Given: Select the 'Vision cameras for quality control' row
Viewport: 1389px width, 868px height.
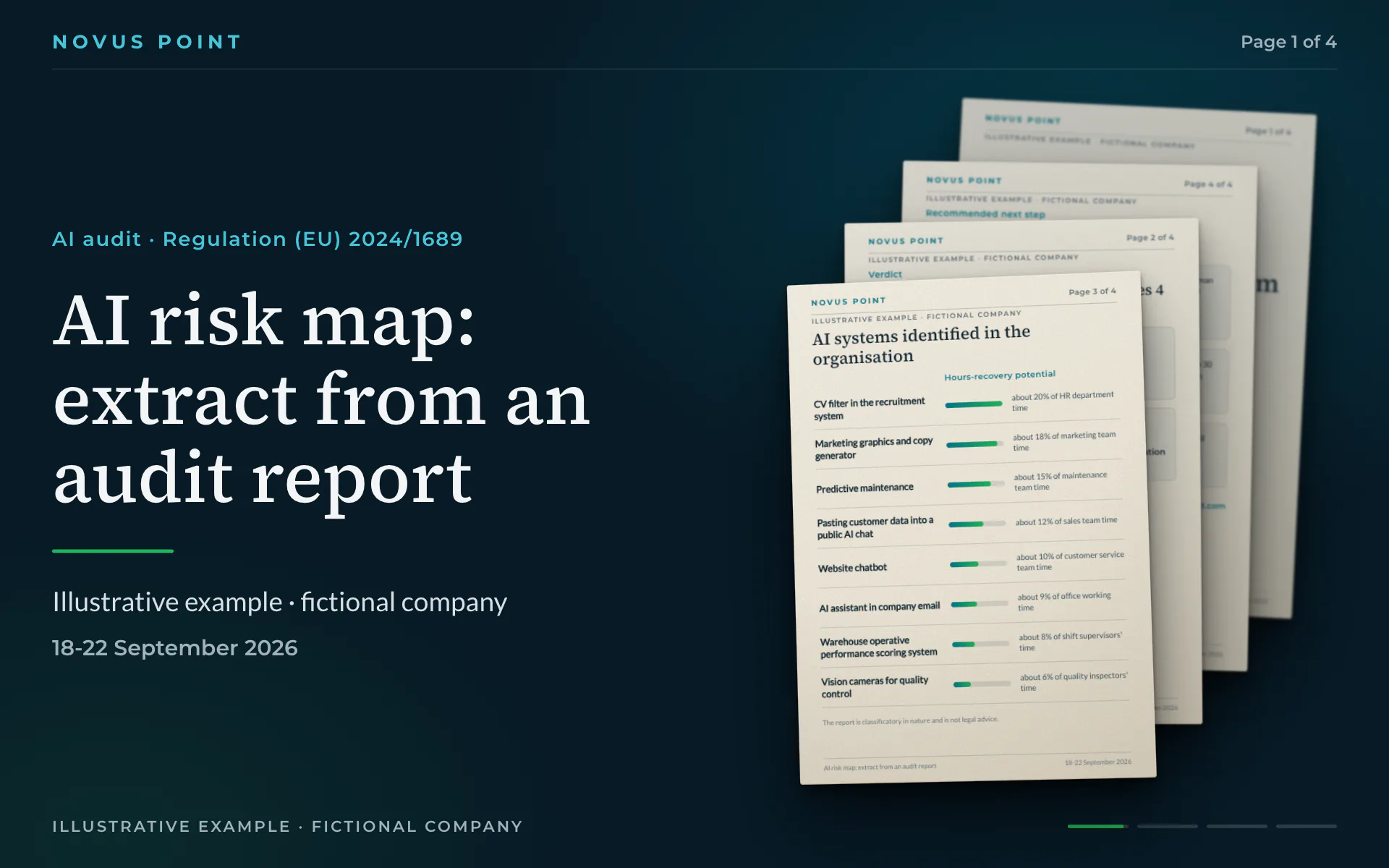Looking at the screenshot, I should coord(975,684).
